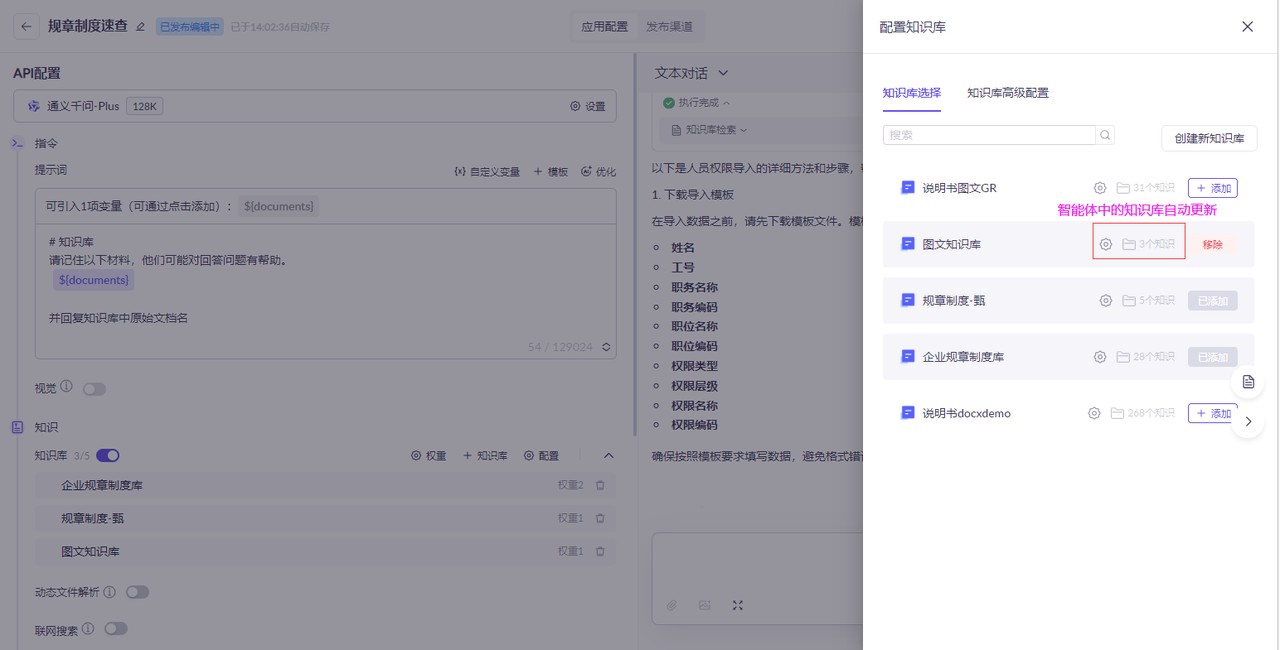
Task: Click 优化 button in 提示词
Action: pos(598,172)
